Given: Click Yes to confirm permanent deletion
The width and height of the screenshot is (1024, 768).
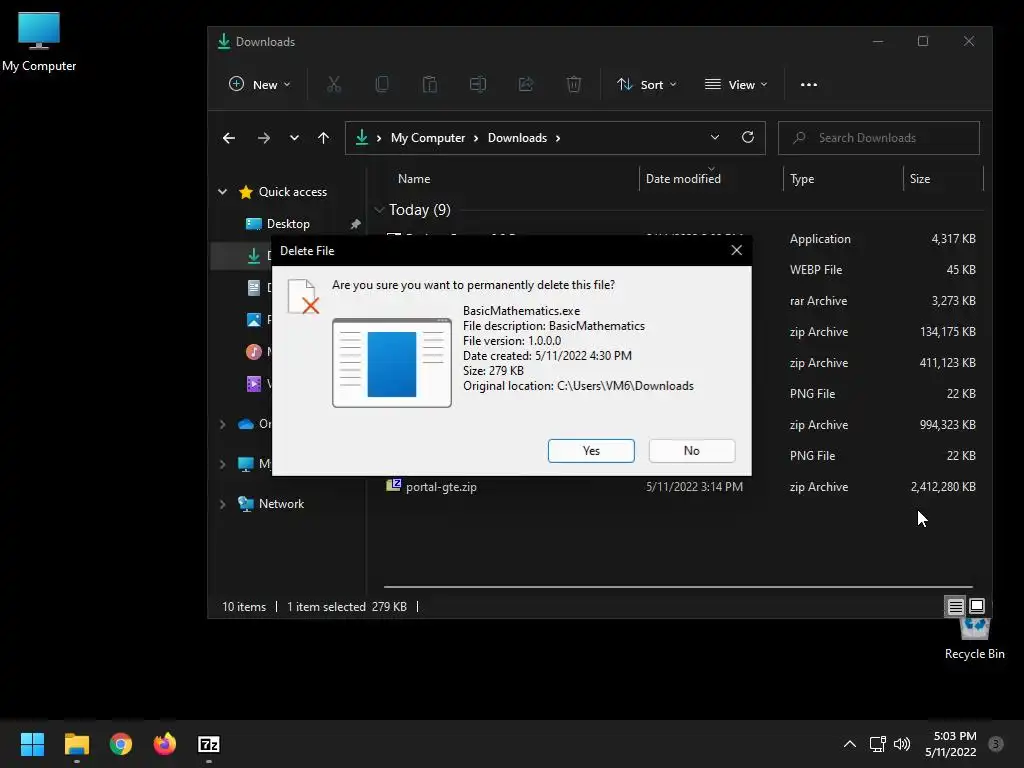Looking at the screenshot, I should [591, 451].
